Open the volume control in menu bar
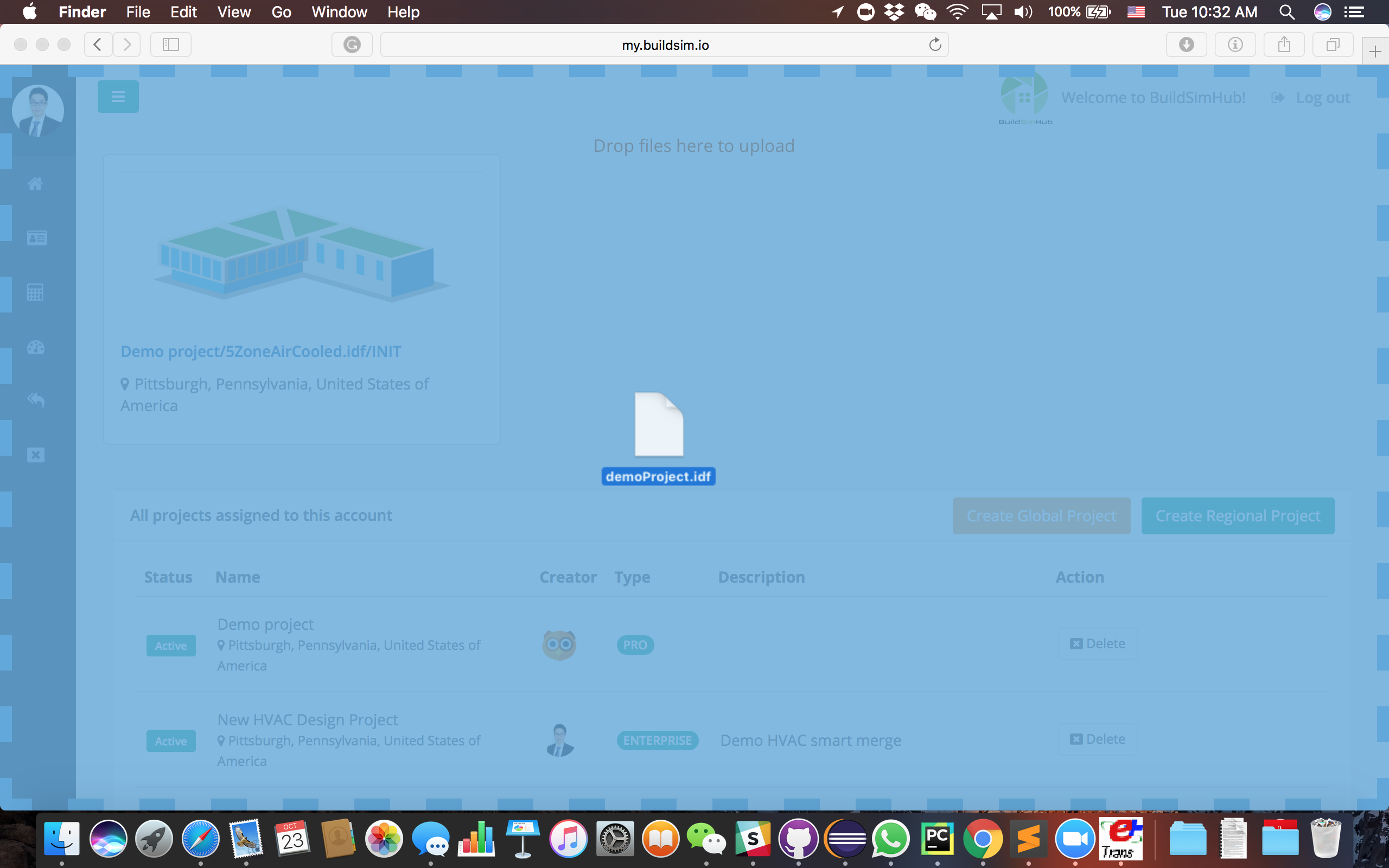1389x868 pixels. [1022, 12]
